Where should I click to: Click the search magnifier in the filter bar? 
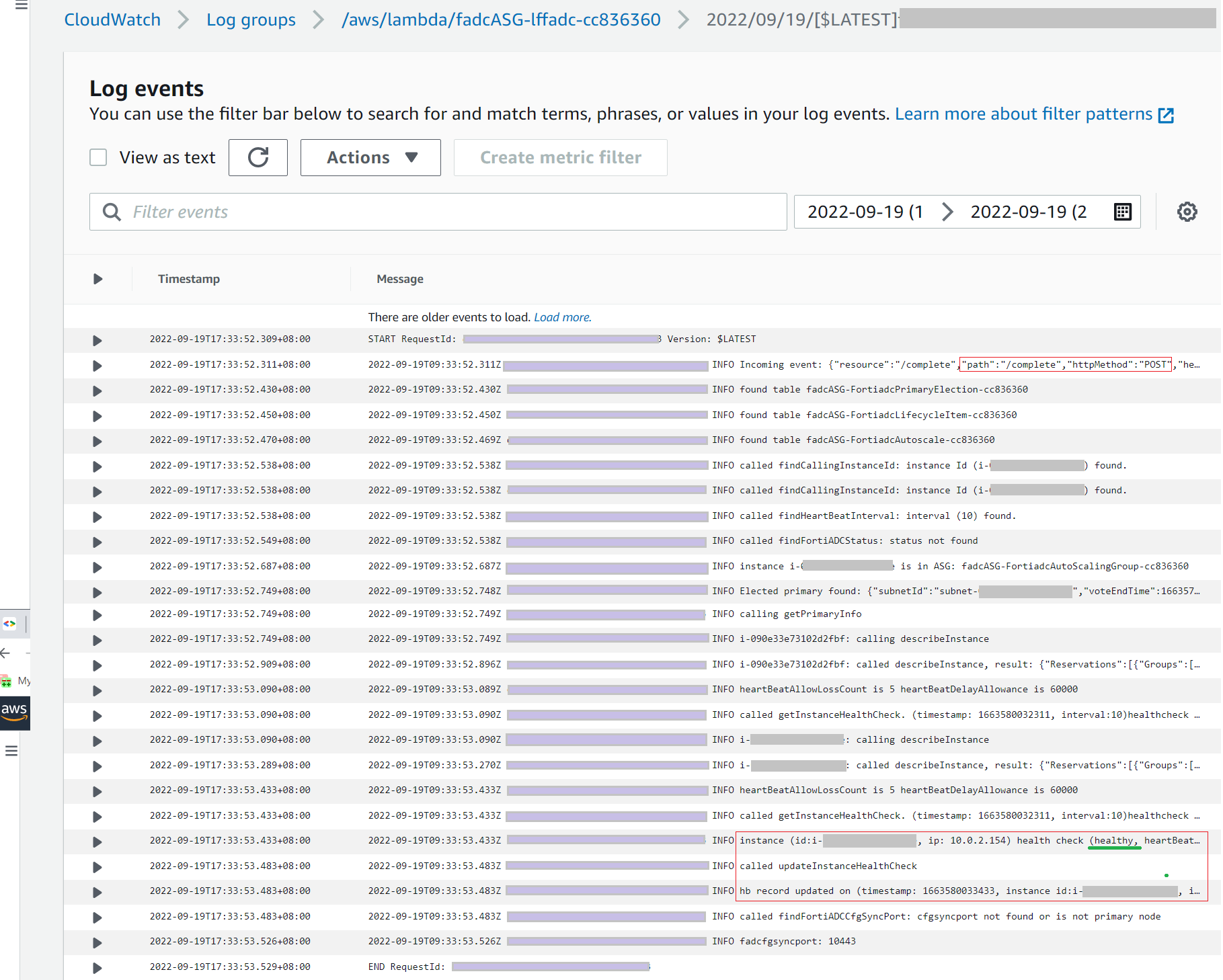pyautogui.click(x=112, y=212)
